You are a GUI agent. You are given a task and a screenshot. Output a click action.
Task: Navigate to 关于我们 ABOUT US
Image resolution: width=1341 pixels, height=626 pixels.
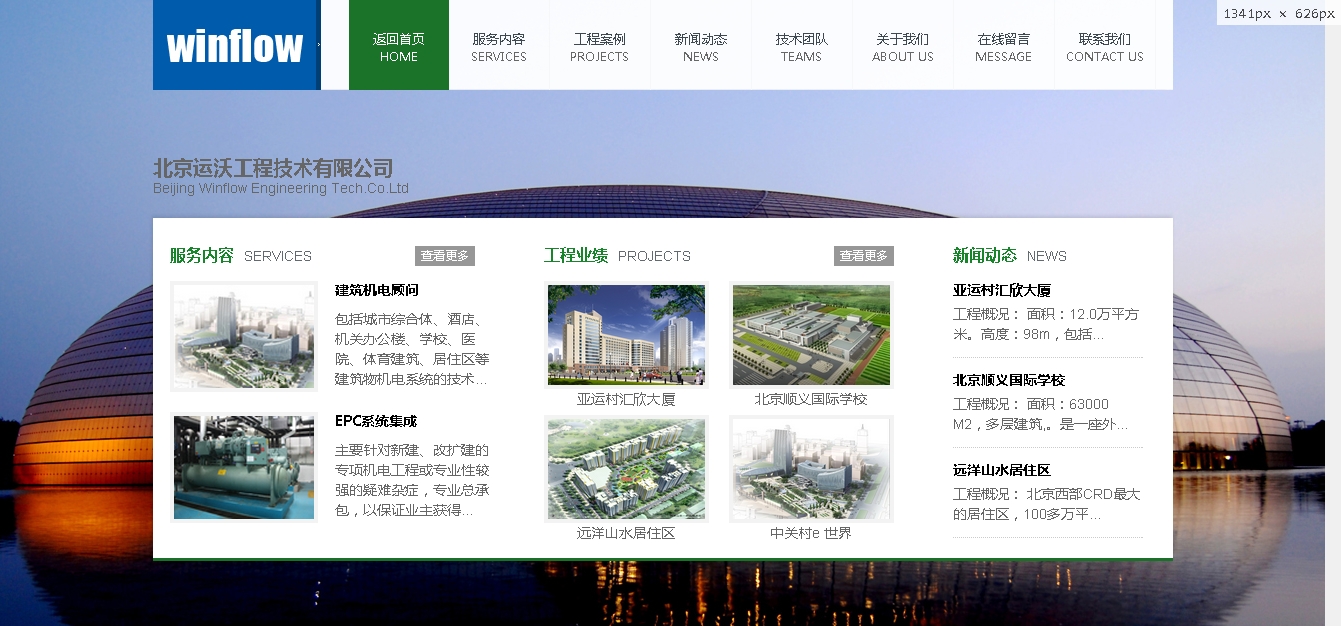click(x=903, y=47)
